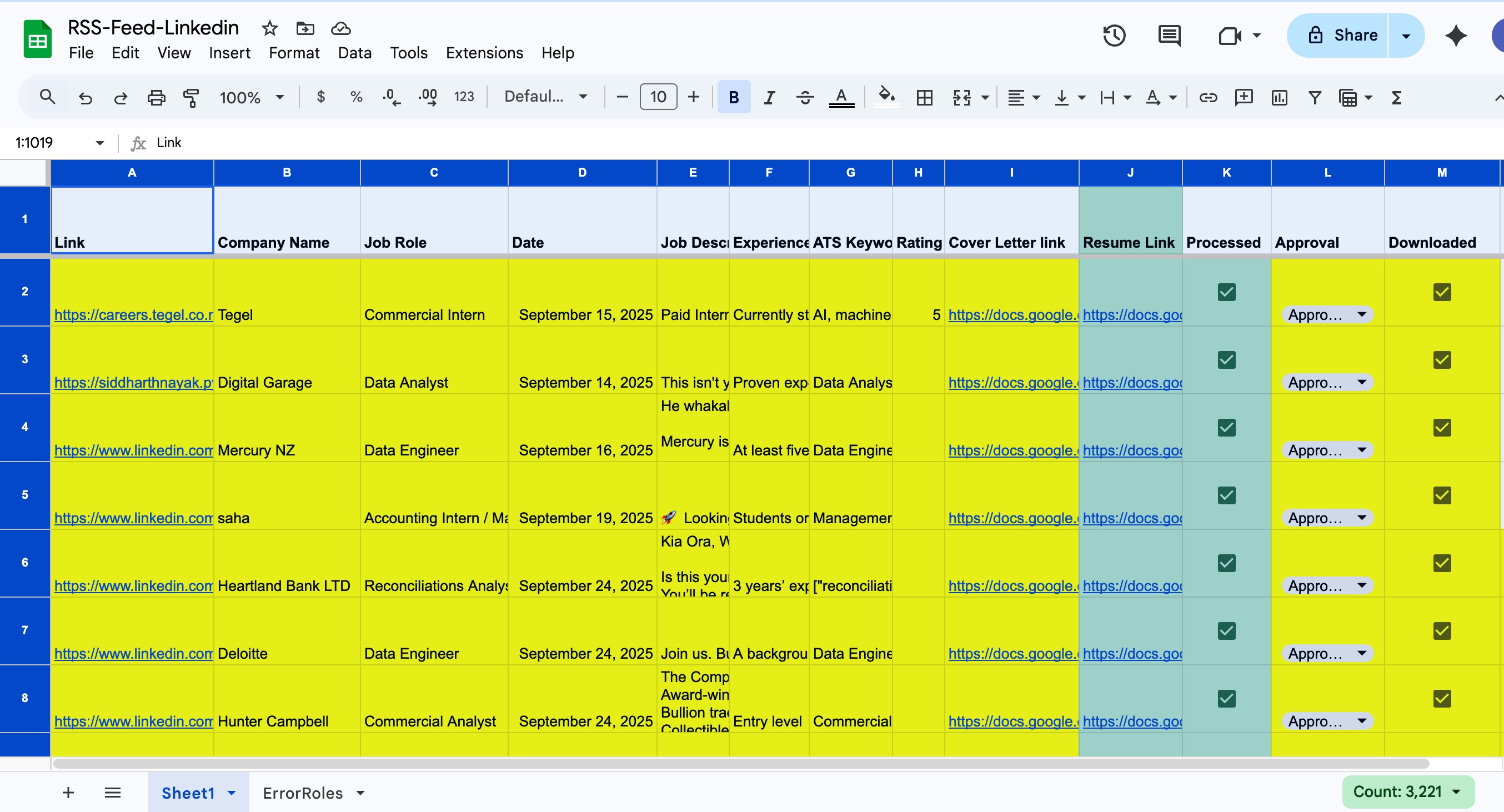The width and height of the screenshot is (1504, 812).
Task: Toggle Processed checkbox for Tegel row
Action: pos(1227,292)
